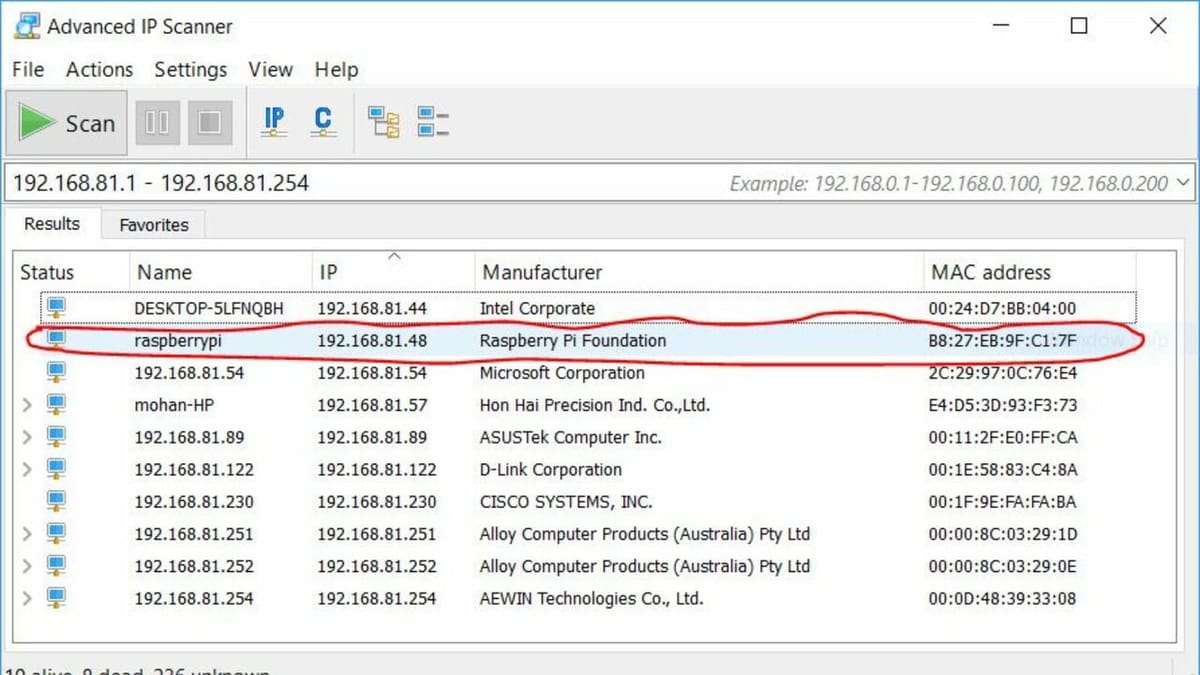
Task: Open the View menu
Action: point(270,69)
